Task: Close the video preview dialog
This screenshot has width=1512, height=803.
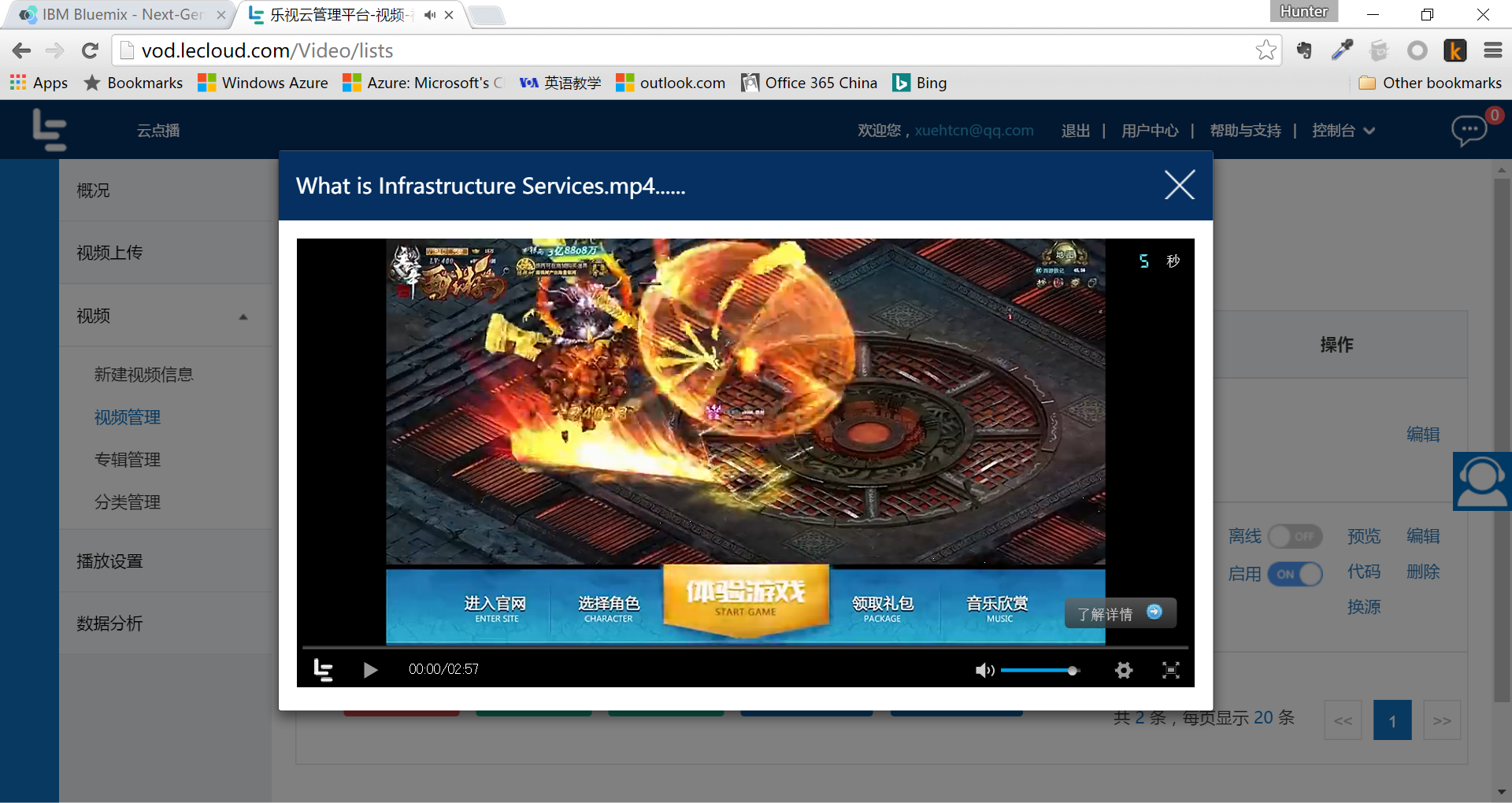Action: tap(1179, 185)
